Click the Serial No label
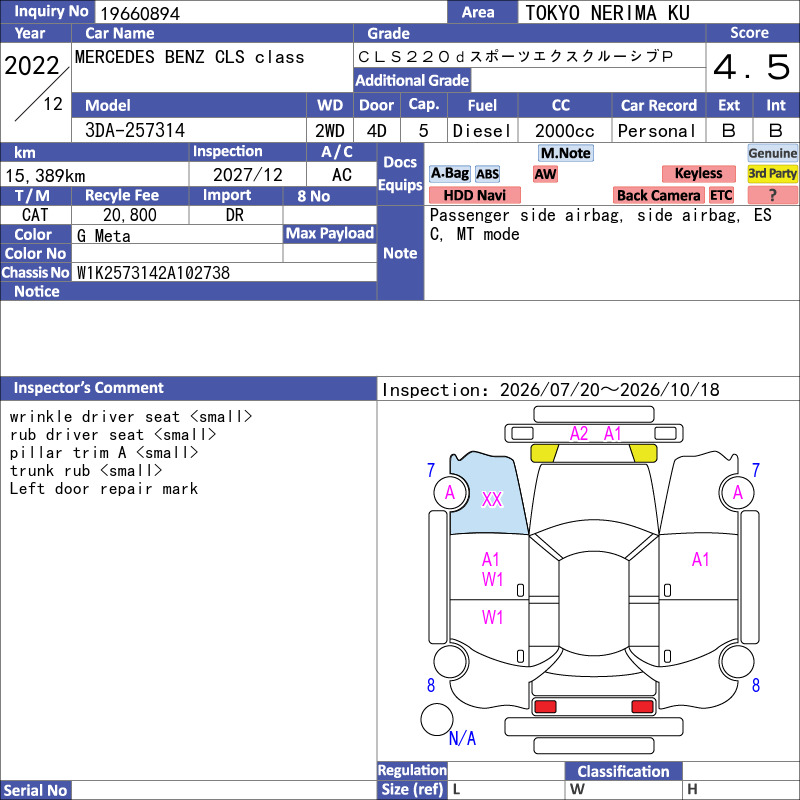The height and width of the screenshot is (800, 800). click(35, 790)
